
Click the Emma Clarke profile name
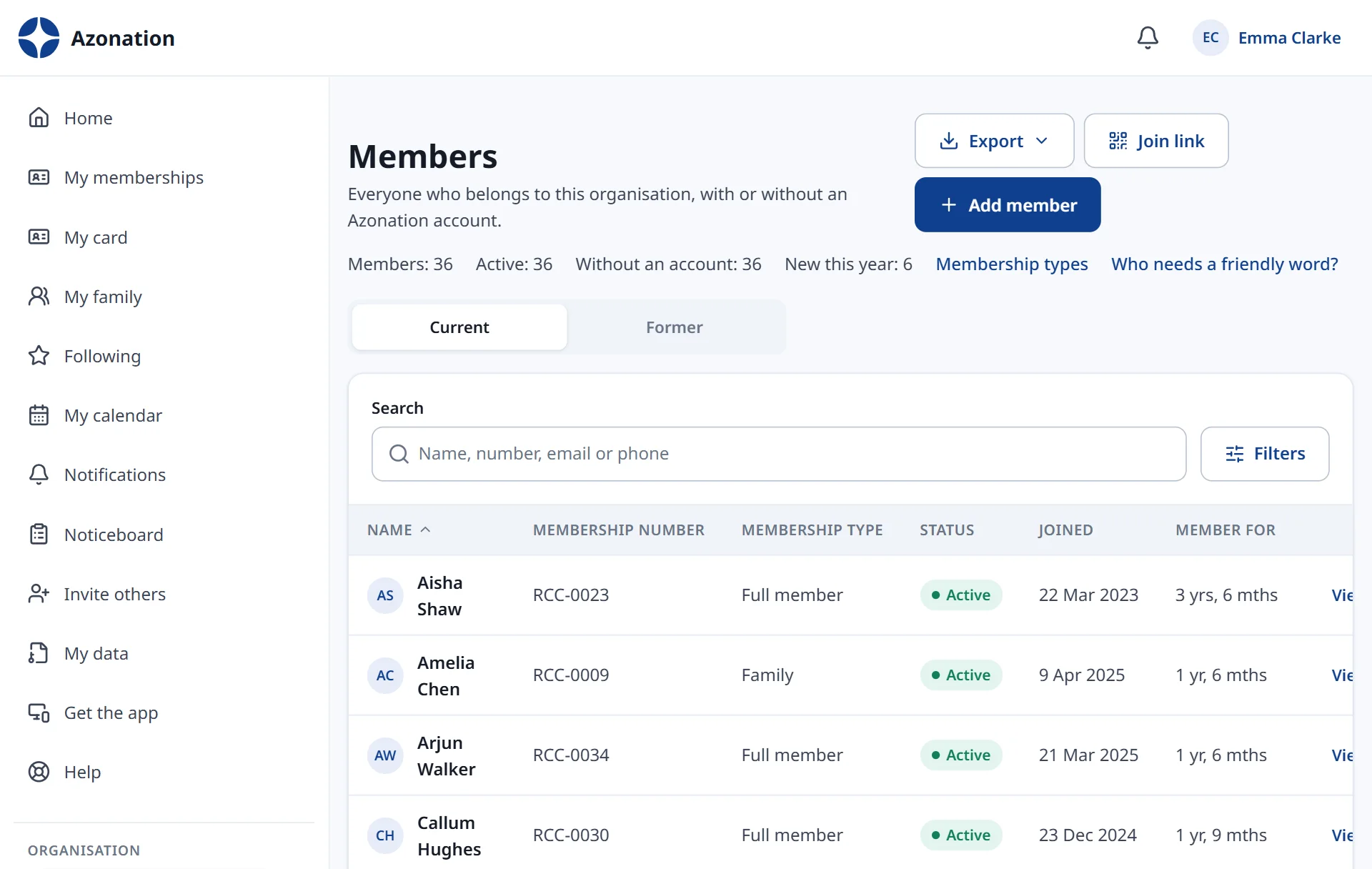click(1289, 38)
